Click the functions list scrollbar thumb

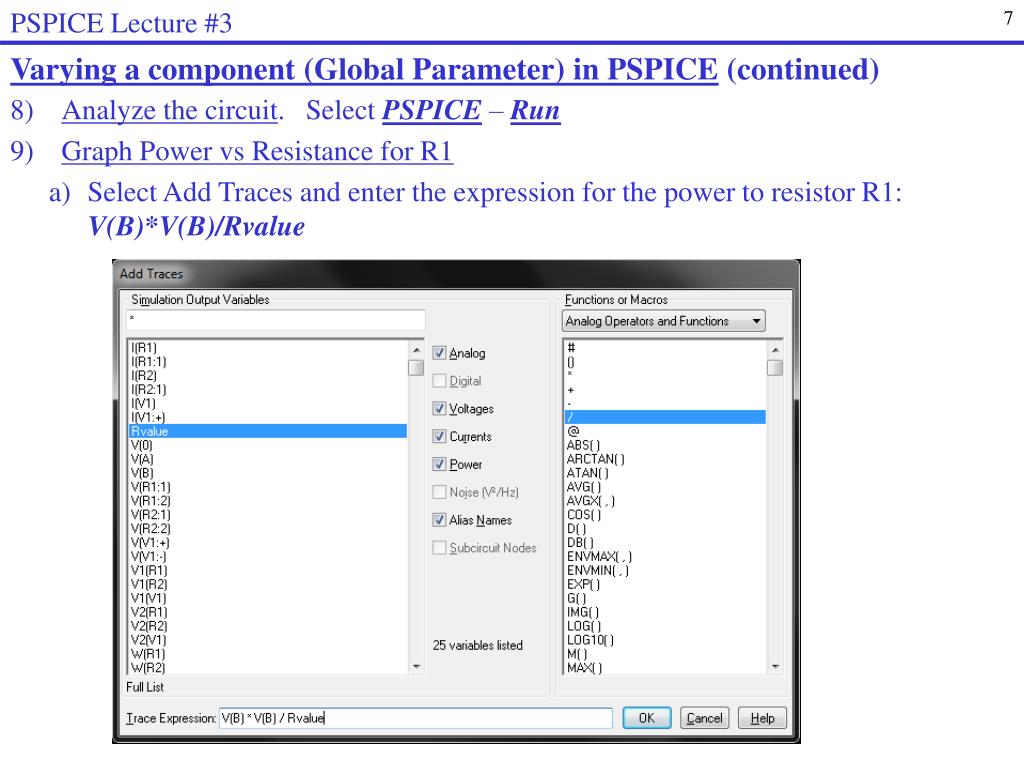point(775,368)
